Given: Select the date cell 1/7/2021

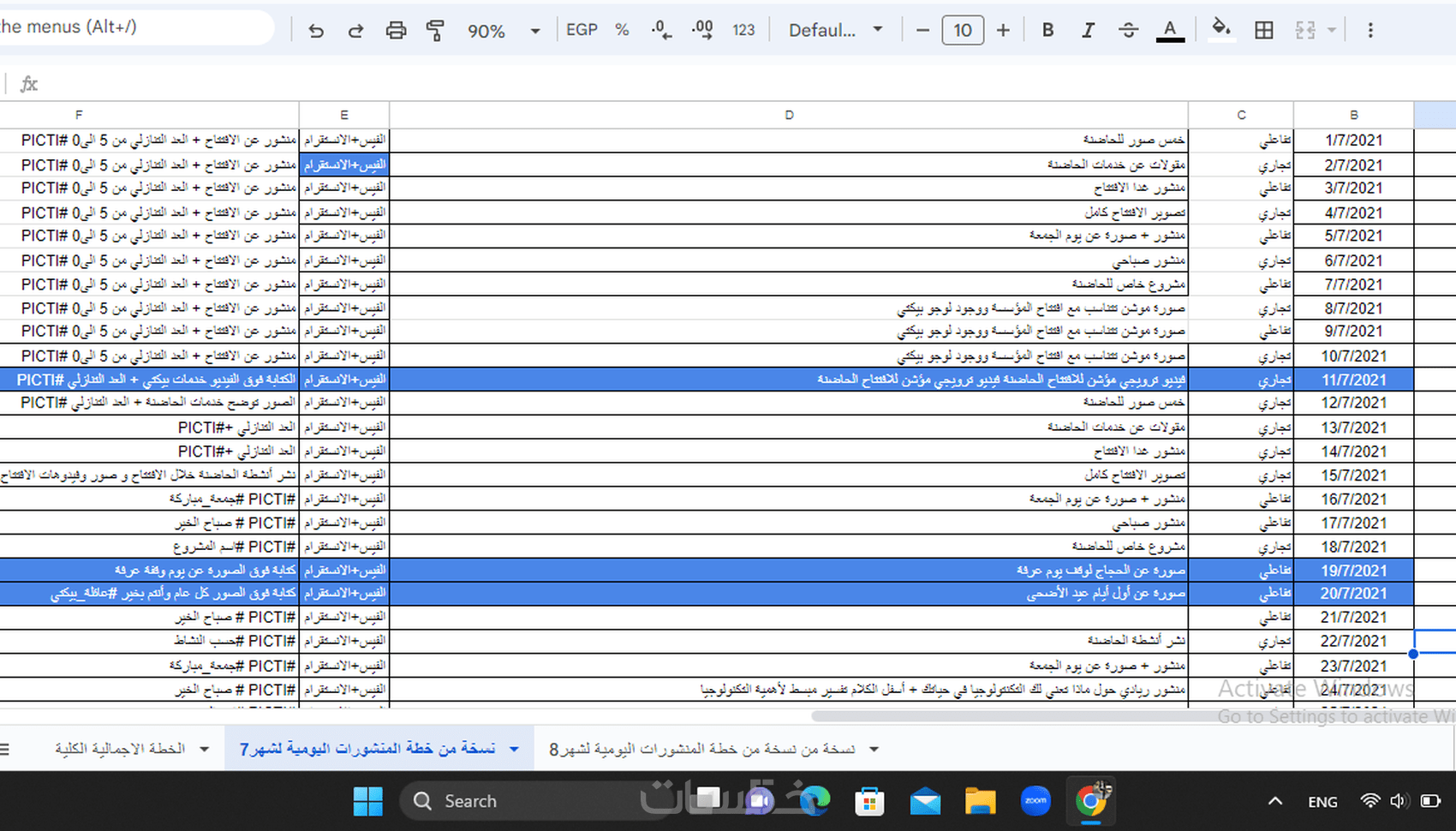Looking at the screenshot, I should click(x=1354, y=140).
